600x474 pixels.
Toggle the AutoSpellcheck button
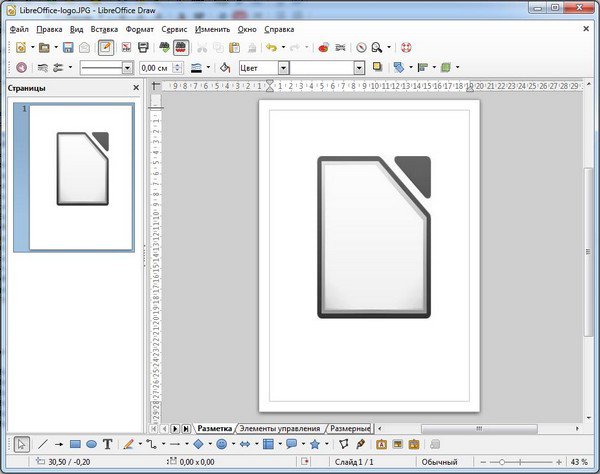(x=182, y=47)
